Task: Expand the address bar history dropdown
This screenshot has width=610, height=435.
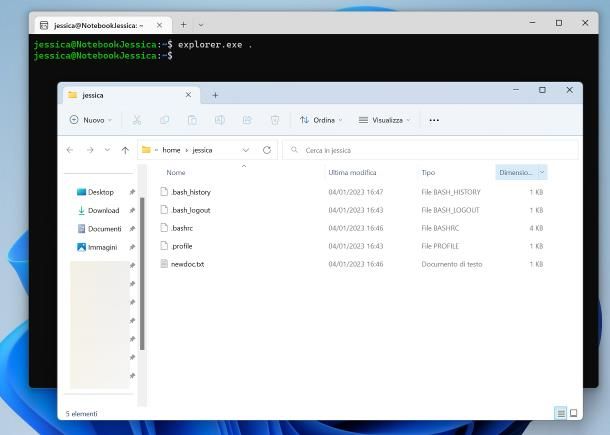Action: click(x=245, y=150)
